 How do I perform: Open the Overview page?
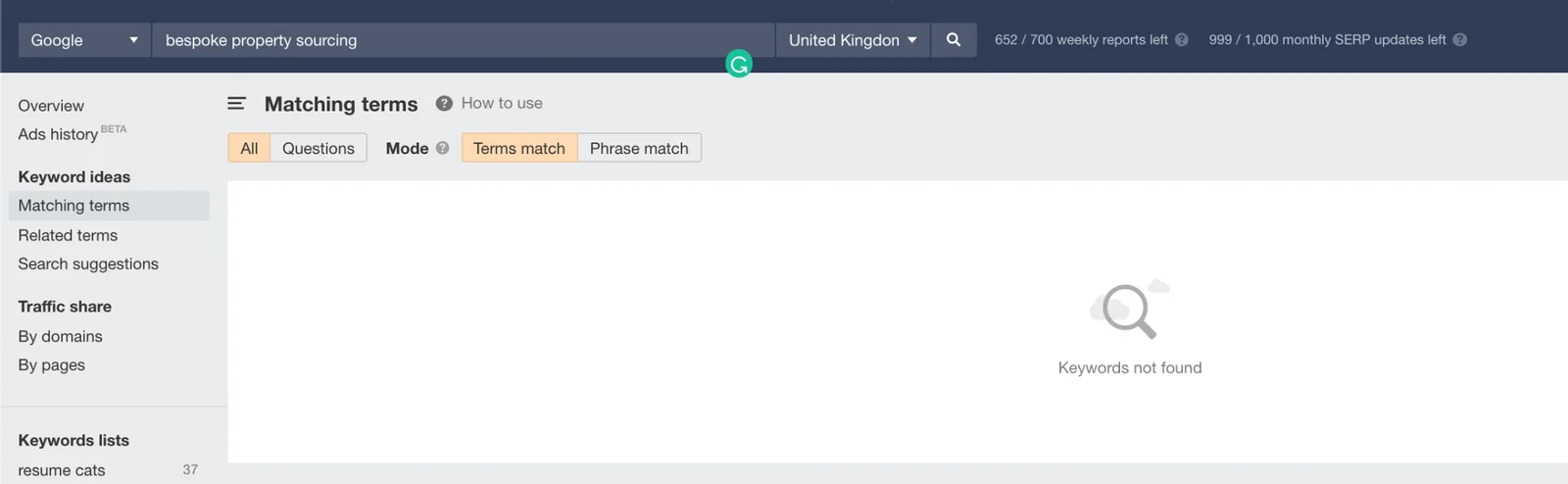click(51, 106)
